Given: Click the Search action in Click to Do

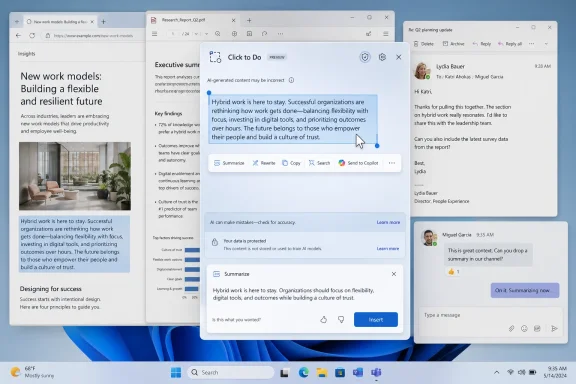Looking at the screenshot, I should pos(319,163).
